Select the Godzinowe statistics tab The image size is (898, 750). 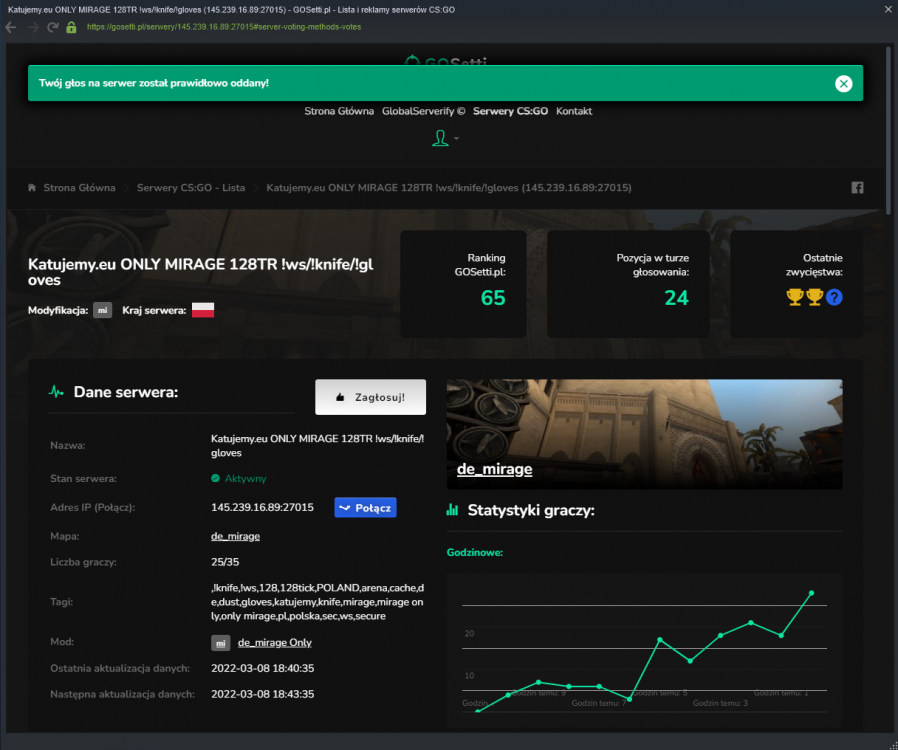point(475,552)
